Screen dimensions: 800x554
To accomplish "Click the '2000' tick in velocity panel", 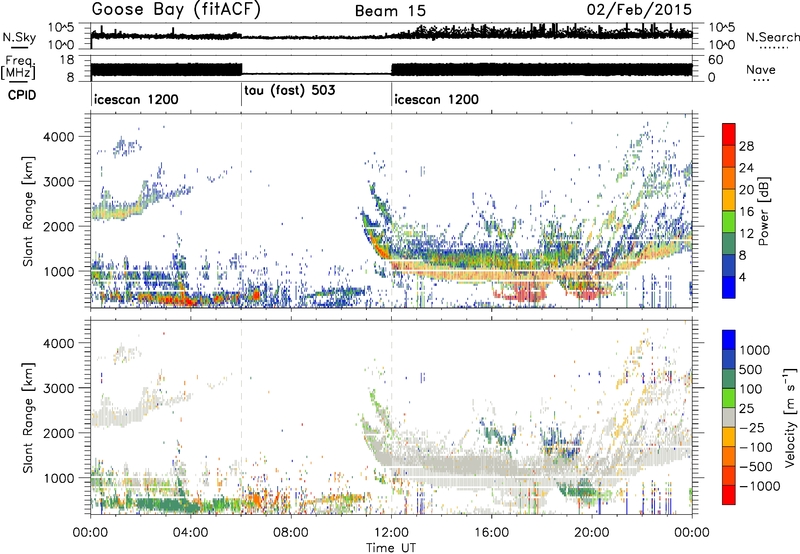I will [x=59, y=433].
